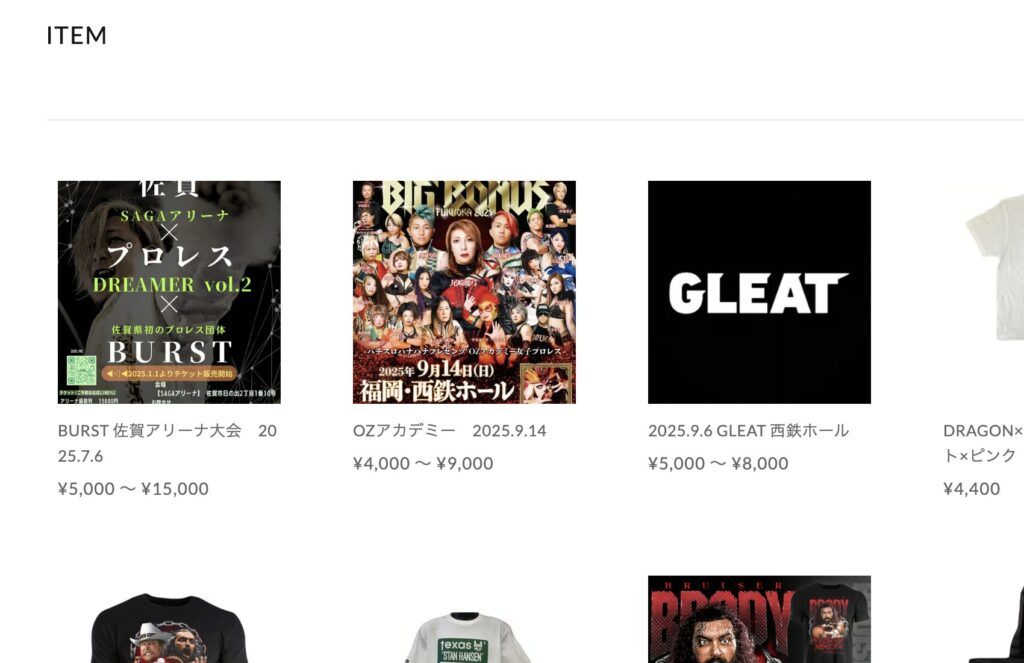The image size is (1024, 663).
Task: Select the ¥4,000 〜 ¥9,000 price text
Action: click(x=423, y=463)
